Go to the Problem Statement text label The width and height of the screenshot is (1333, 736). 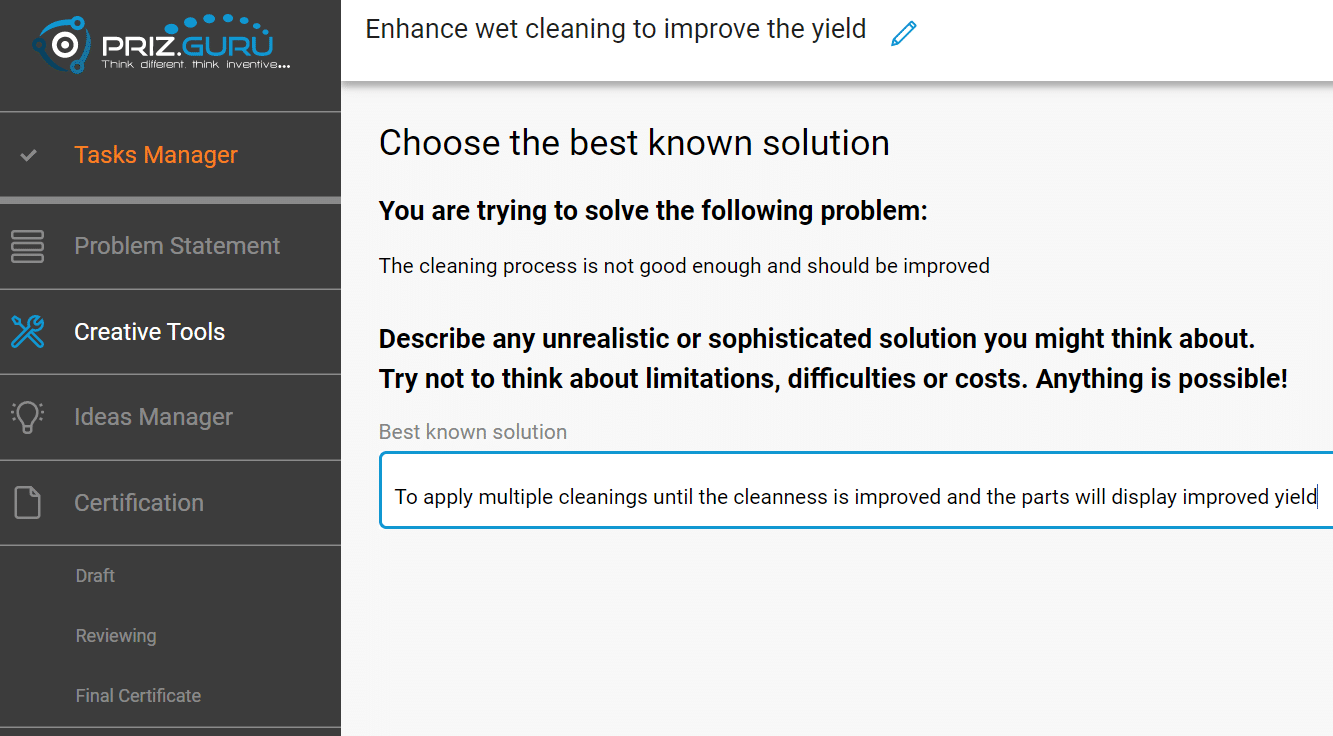pyautogui.click(x=177, y=246)
